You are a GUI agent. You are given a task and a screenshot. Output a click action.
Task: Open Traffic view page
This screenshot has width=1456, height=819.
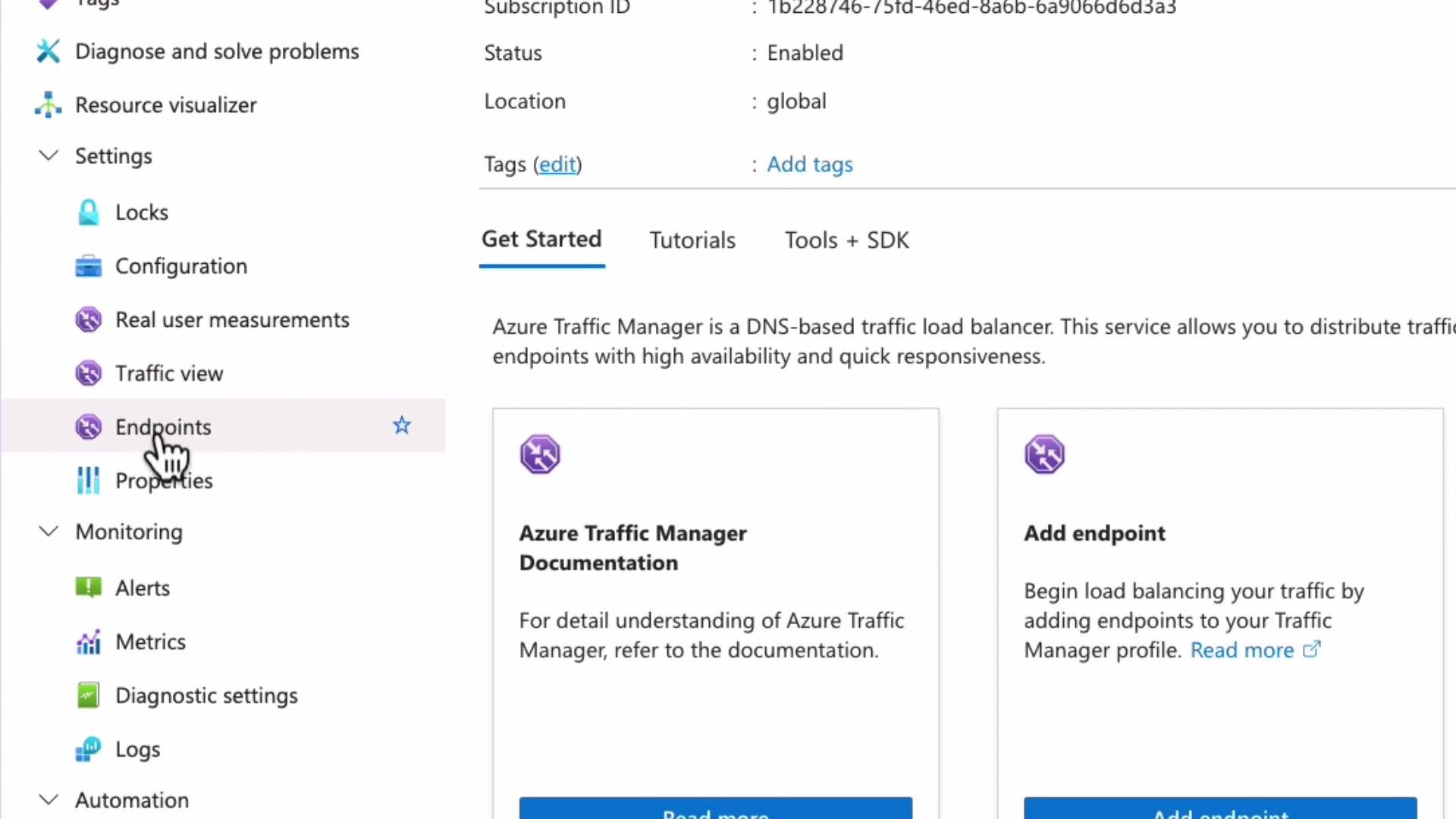[x=169, y=374]
